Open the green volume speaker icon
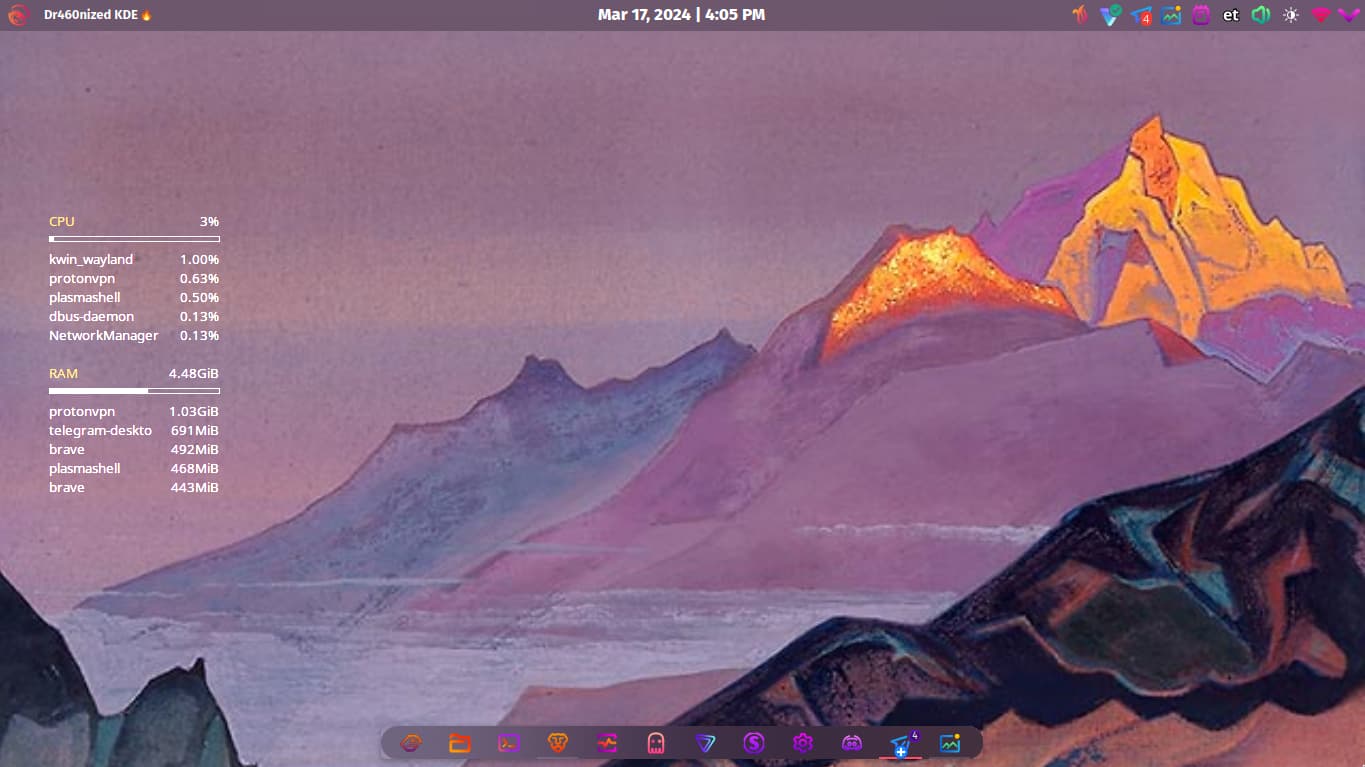 point(1261,15)
